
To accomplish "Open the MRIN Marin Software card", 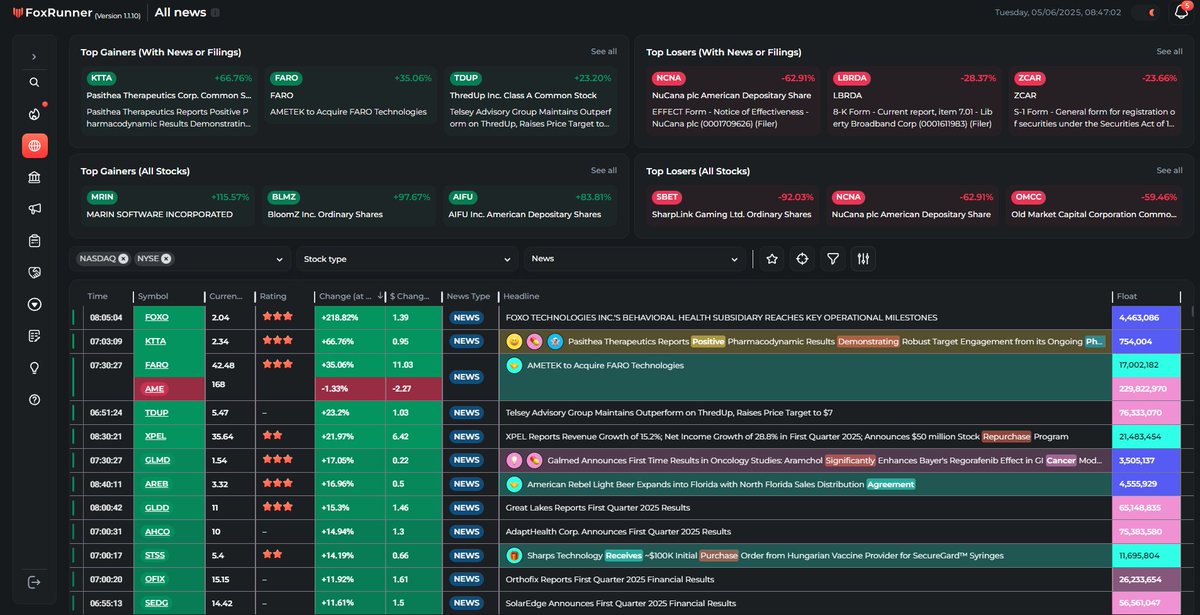I will (x=167, y=206).
